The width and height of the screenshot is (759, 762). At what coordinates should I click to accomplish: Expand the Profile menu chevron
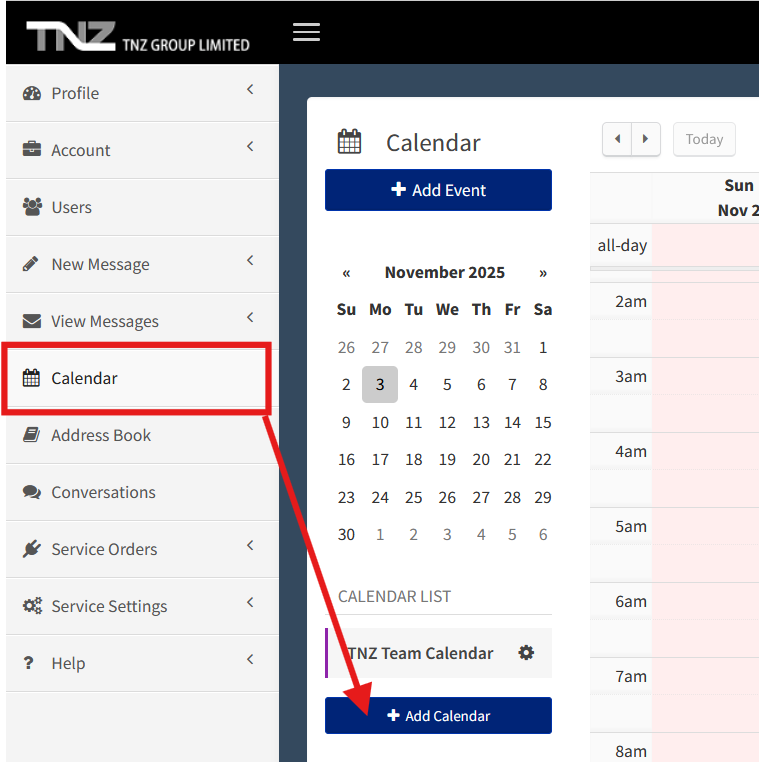click(250, 89)
